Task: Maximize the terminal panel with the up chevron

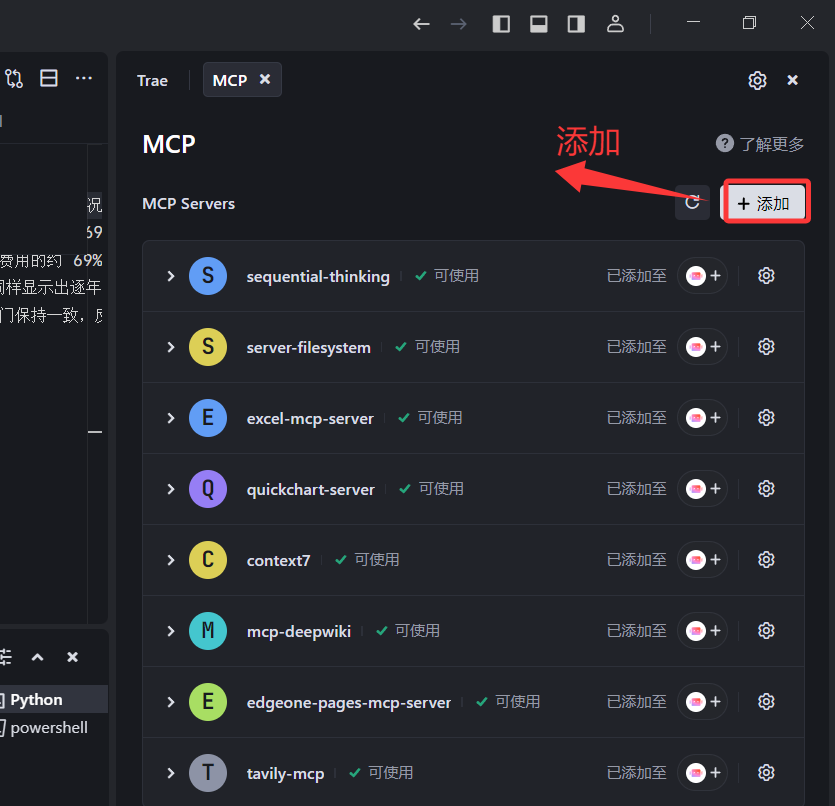Action: click(37, 657)
